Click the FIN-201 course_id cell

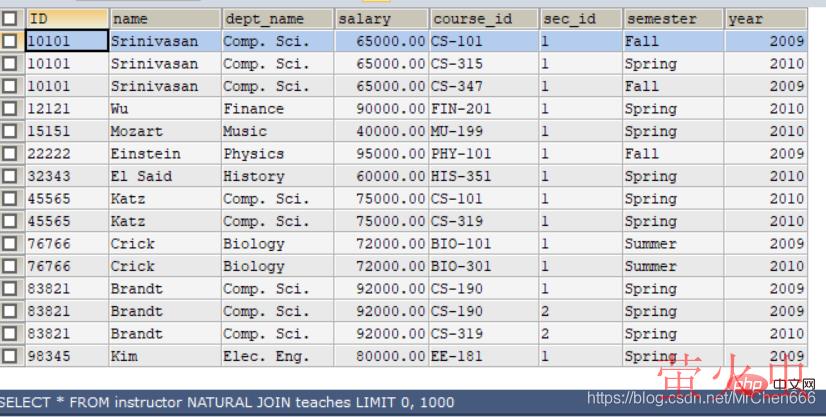point(483,109)
